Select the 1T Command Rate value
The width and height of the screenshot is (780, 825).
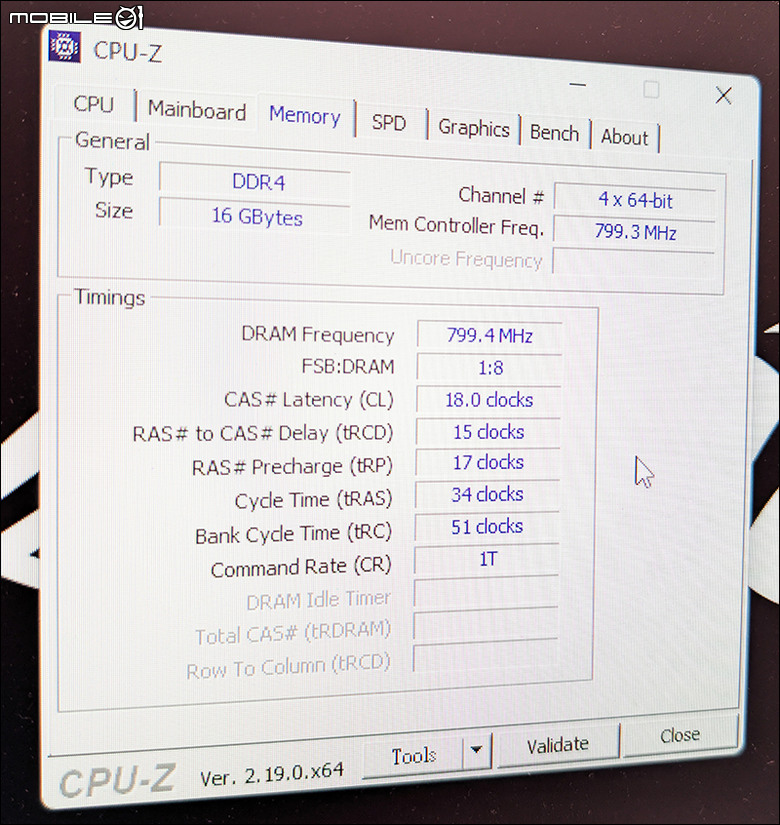point(486,559)
